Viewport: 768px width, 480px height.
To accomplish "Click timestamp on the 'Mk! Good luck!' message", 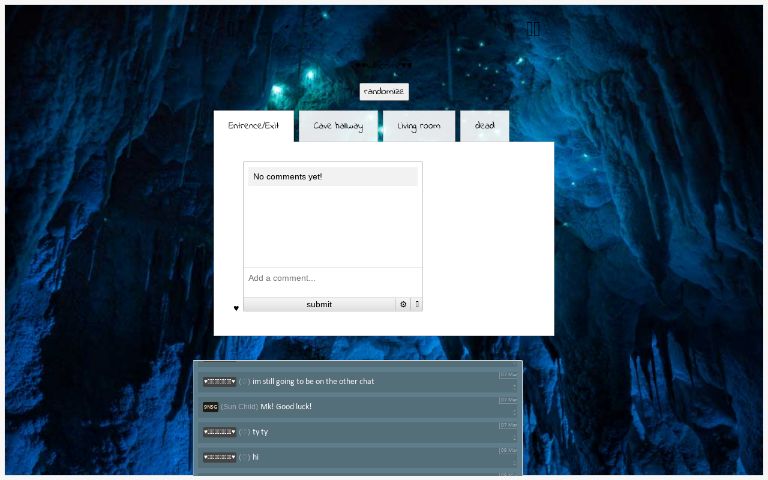I will (508, 400).
